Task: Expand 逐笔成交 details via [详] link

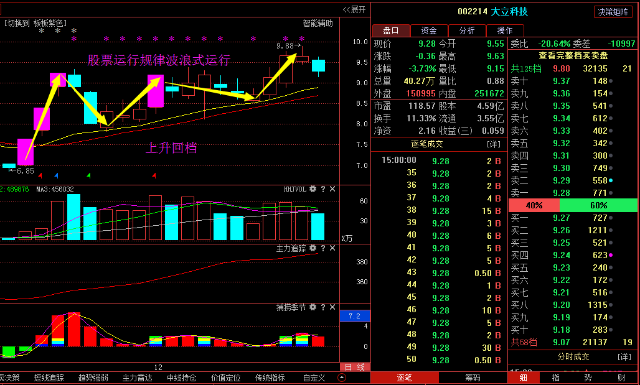Action: pos(493,144)
